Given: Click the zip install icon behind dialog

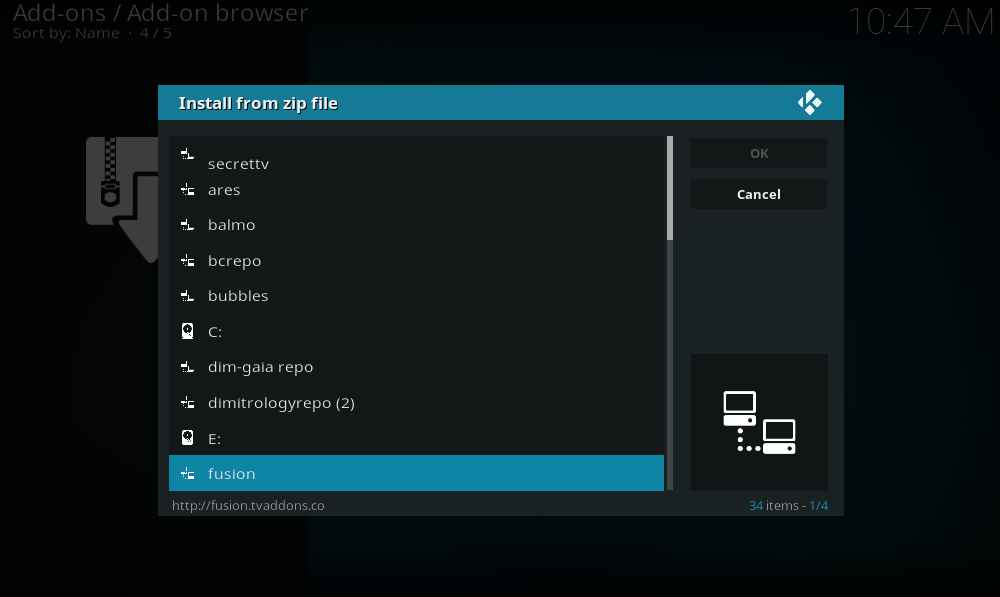Looking at the screenshot, I should tap(122, 199).
